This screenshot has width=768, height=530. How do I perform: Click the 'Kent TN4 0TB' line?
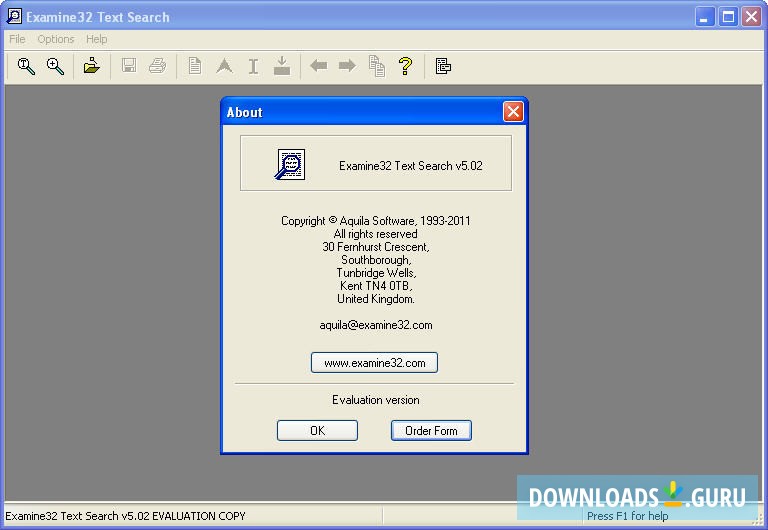tap(376, 286)
